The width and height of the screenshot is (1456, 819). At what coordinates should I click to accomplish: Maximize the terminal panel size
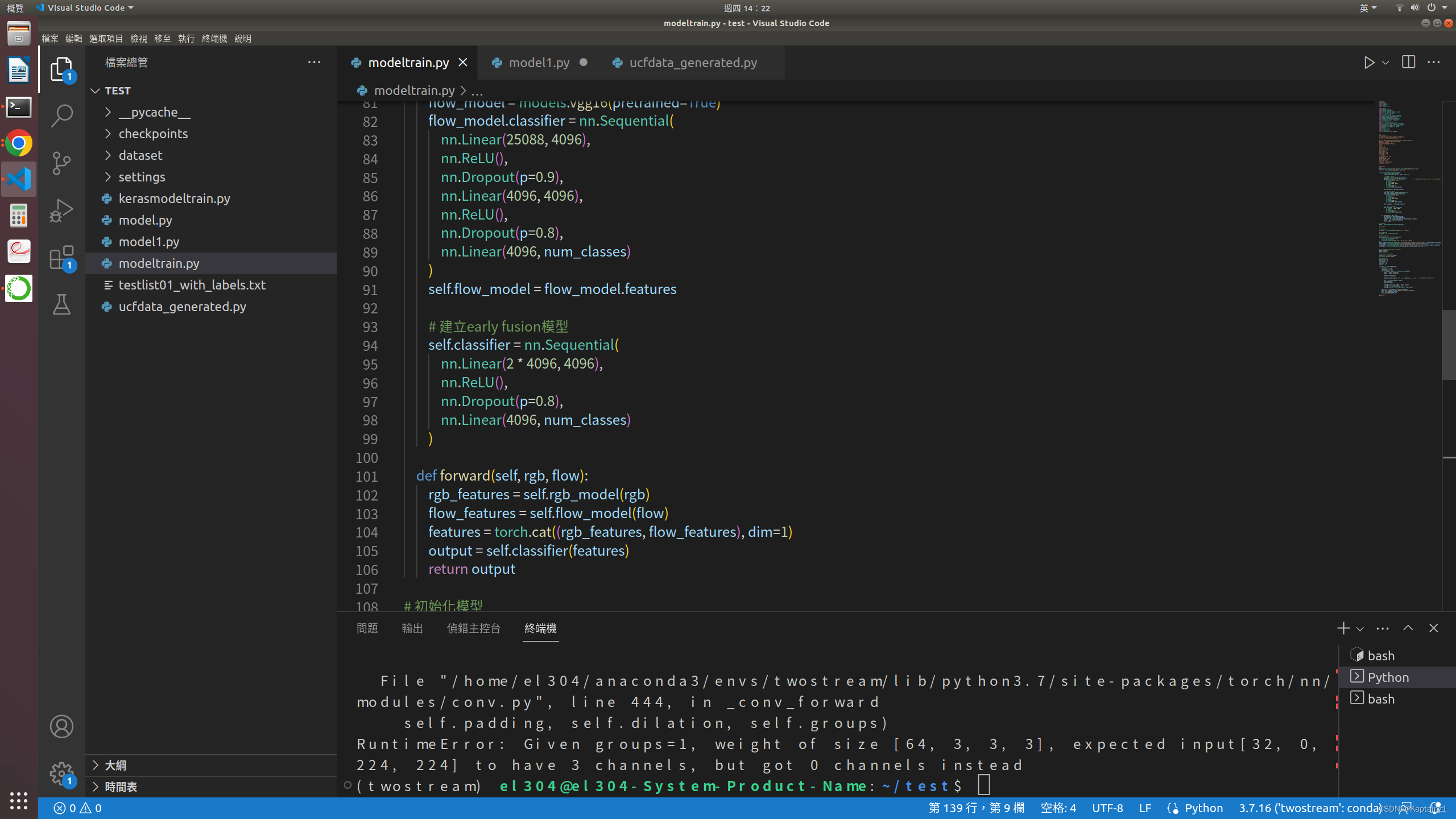[1408, 628]
